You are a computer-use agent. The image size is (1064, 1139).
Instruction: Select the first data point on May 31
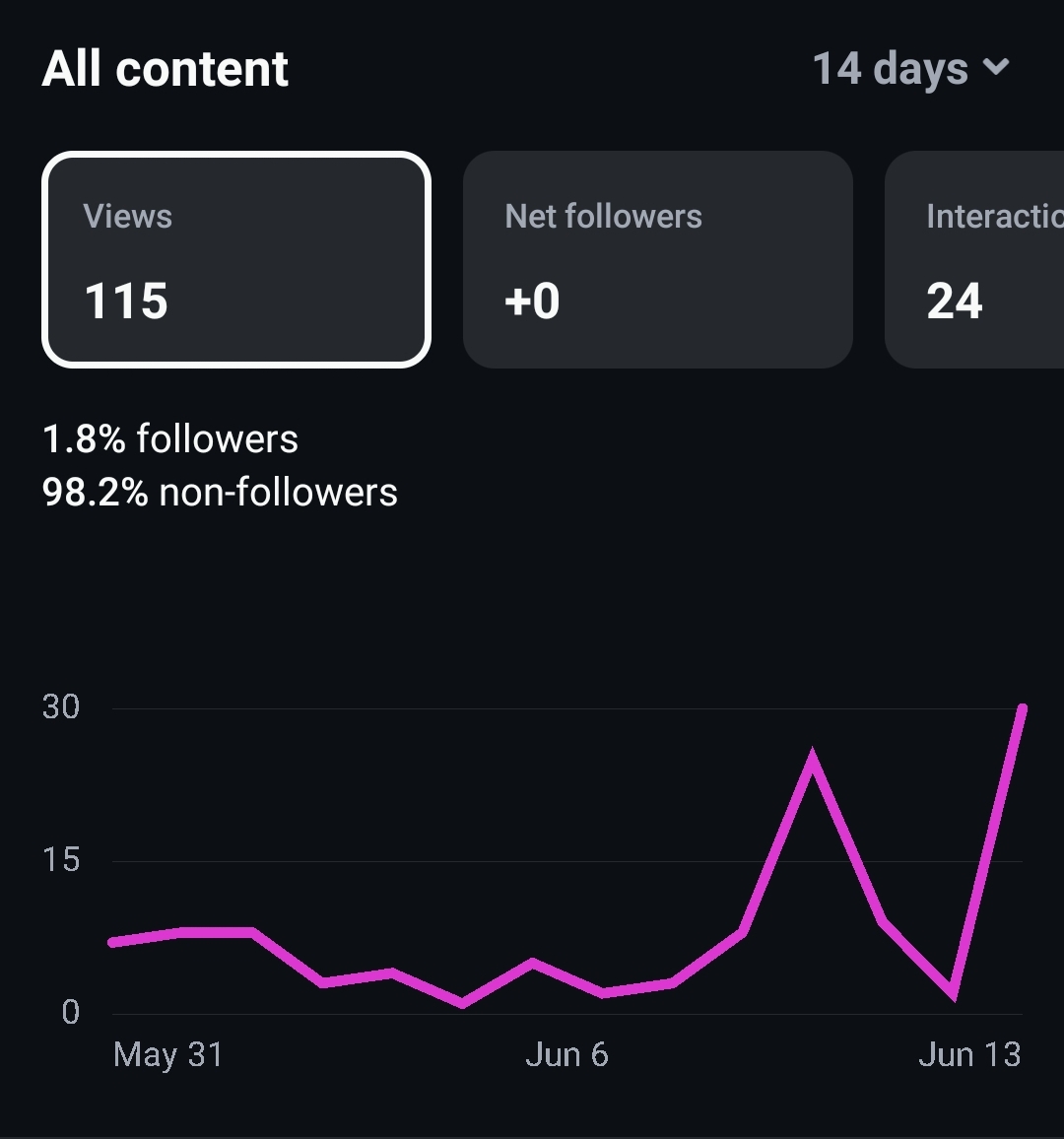112,942
